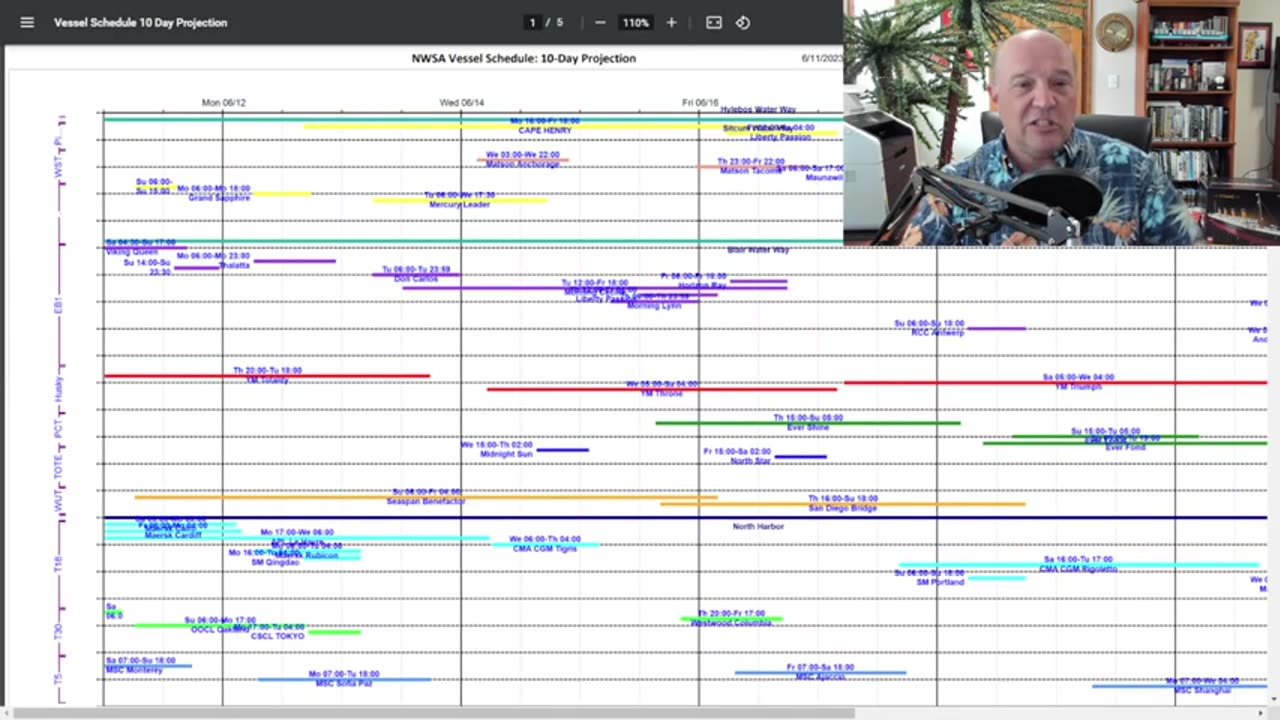Click the zoom out minus button
The height and width of the screenshot is (720, 1280).
(600, 22)
